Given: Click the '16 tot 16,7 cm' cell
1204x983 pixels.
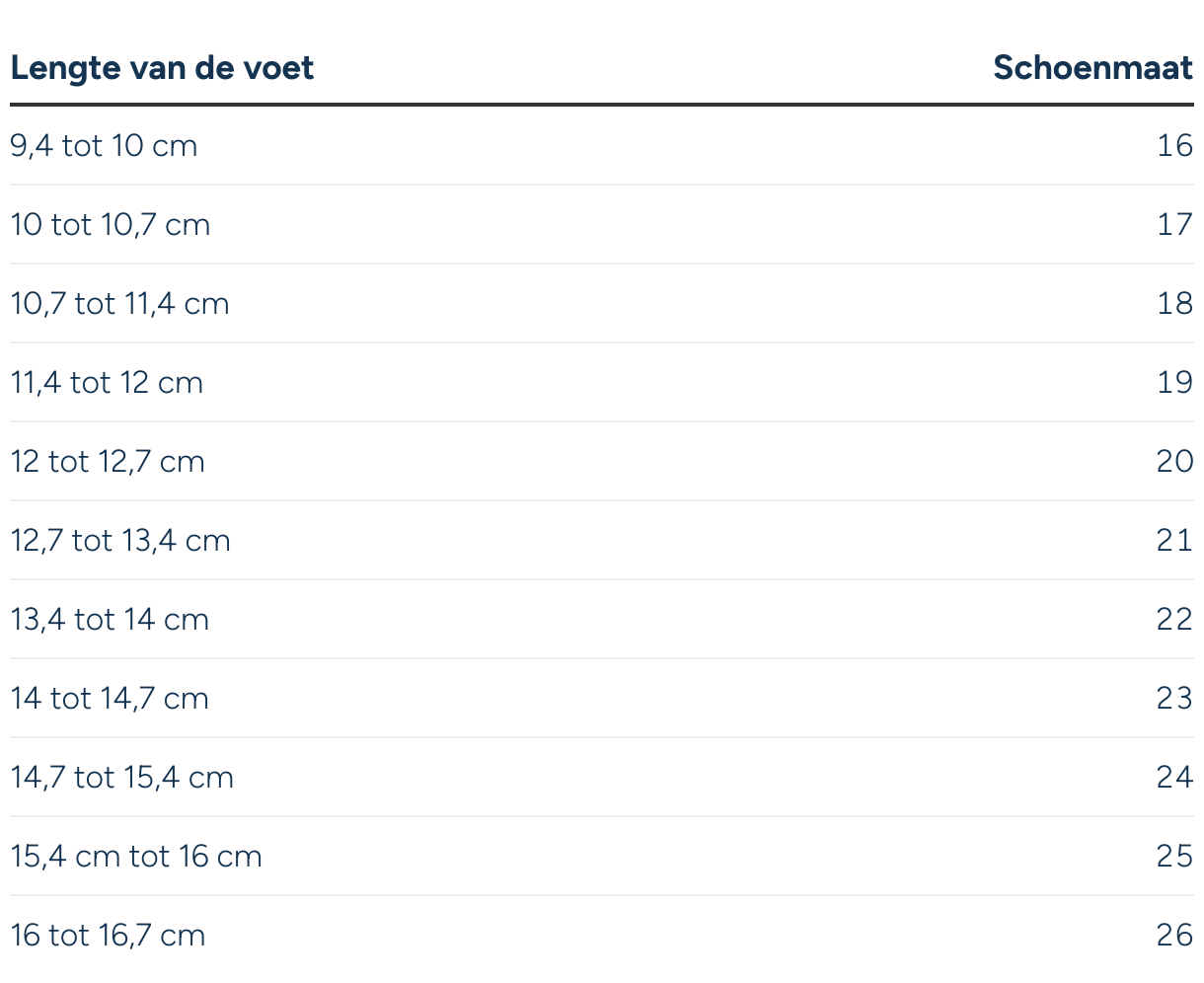Looking at the screenshot, I should coord(109,936).
